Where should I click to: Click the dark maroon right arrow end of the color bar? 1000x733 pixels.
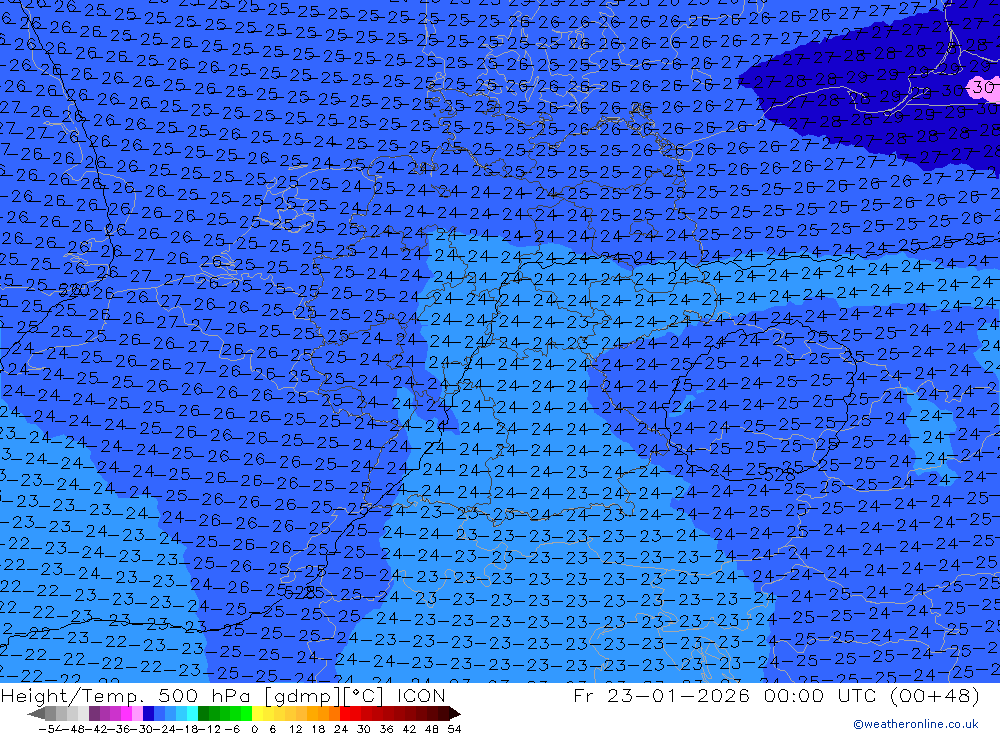454,713
